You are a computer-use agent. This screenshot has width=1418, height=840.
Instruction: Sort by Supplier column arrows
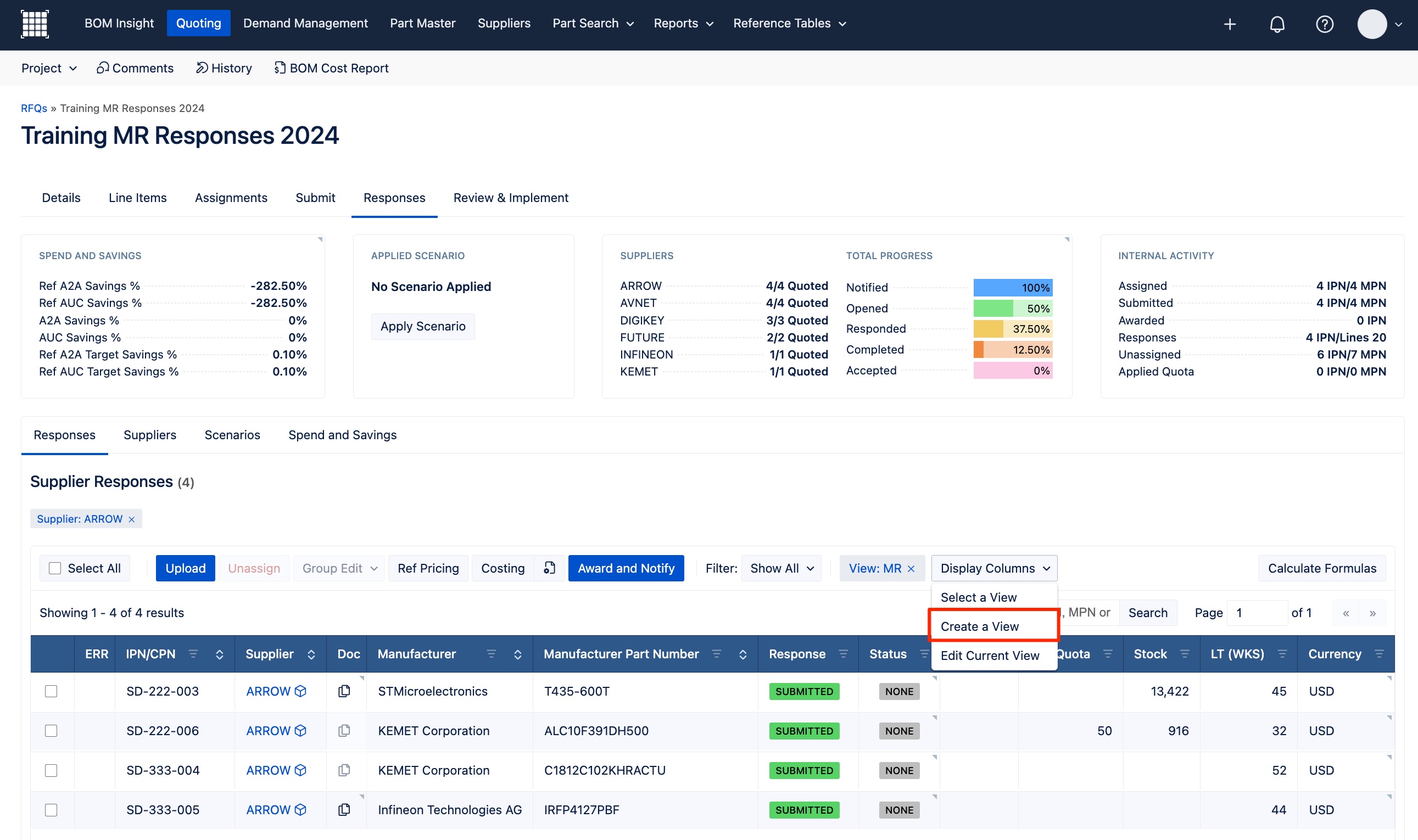click(x=311, y=654)
